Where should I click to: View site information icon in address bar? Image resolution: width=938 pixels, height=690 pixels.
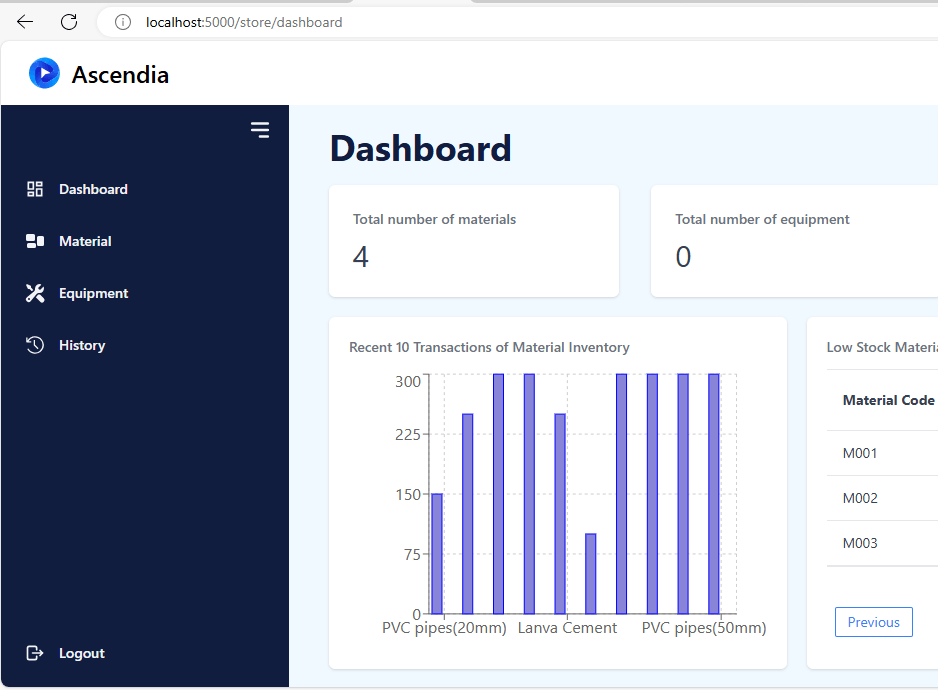[123, 22]
